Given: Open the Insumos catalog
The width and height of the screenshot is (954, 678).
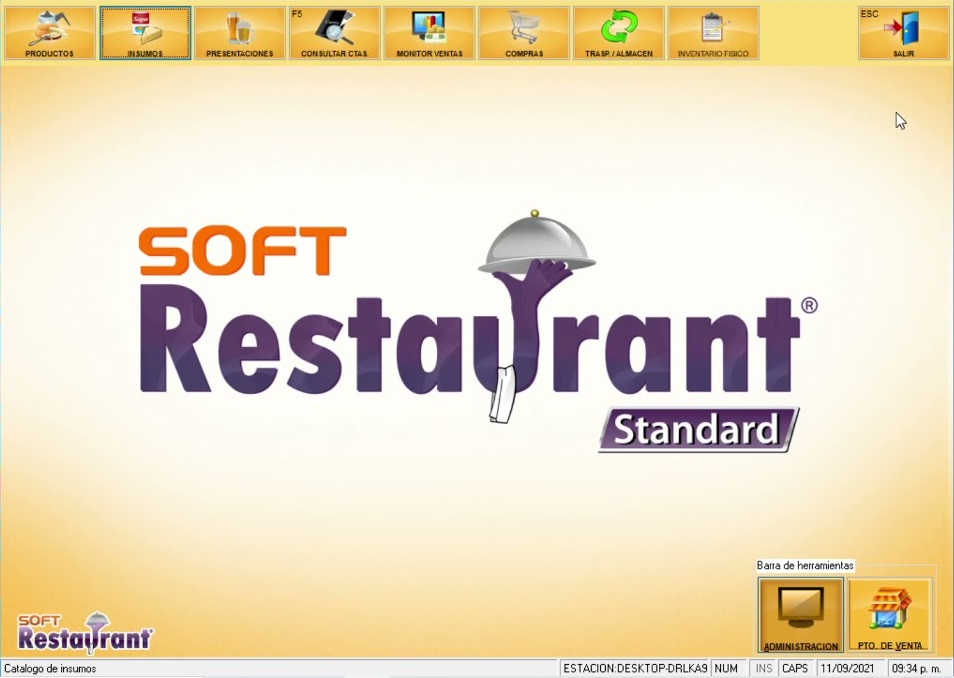Looking at the screenshot, I should point(145,33).
